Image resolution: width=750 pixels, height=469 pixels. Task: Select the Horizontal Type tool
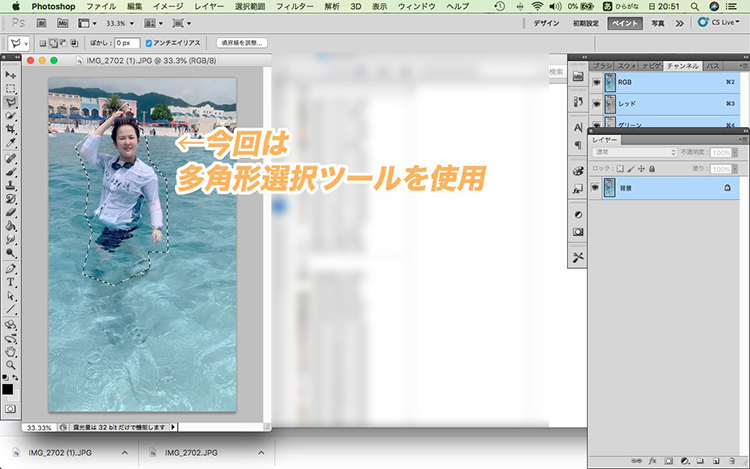point(11,282)
